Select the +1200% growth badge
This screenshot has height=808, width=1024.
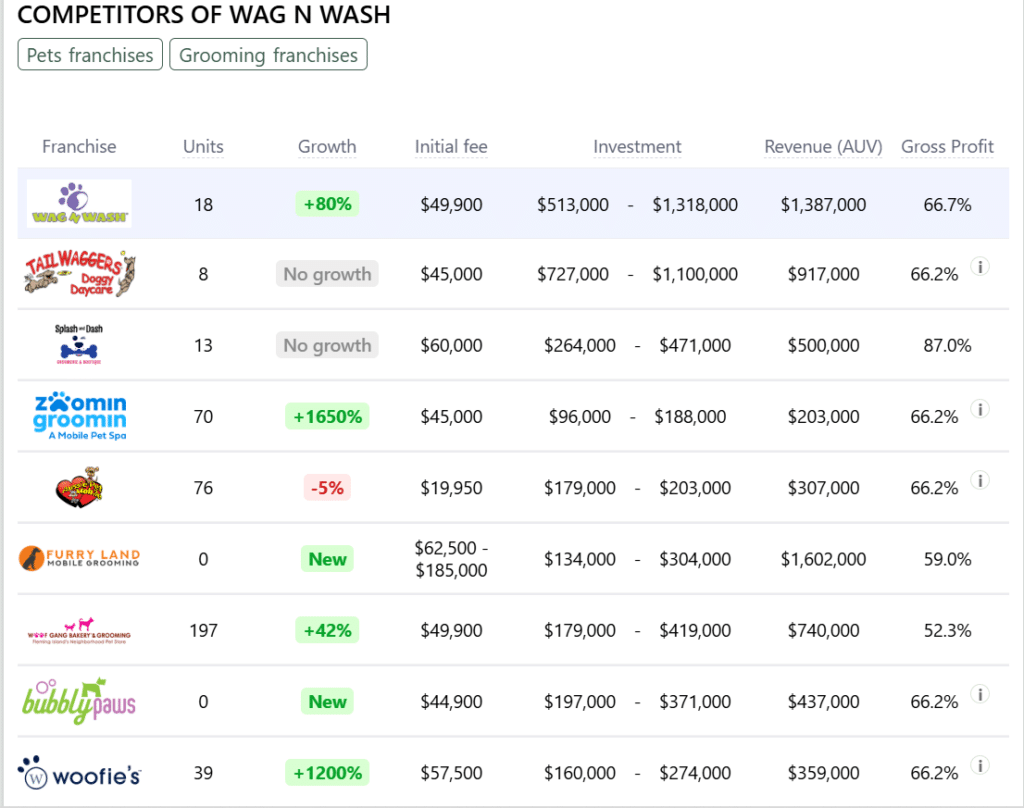pos(327,773)
